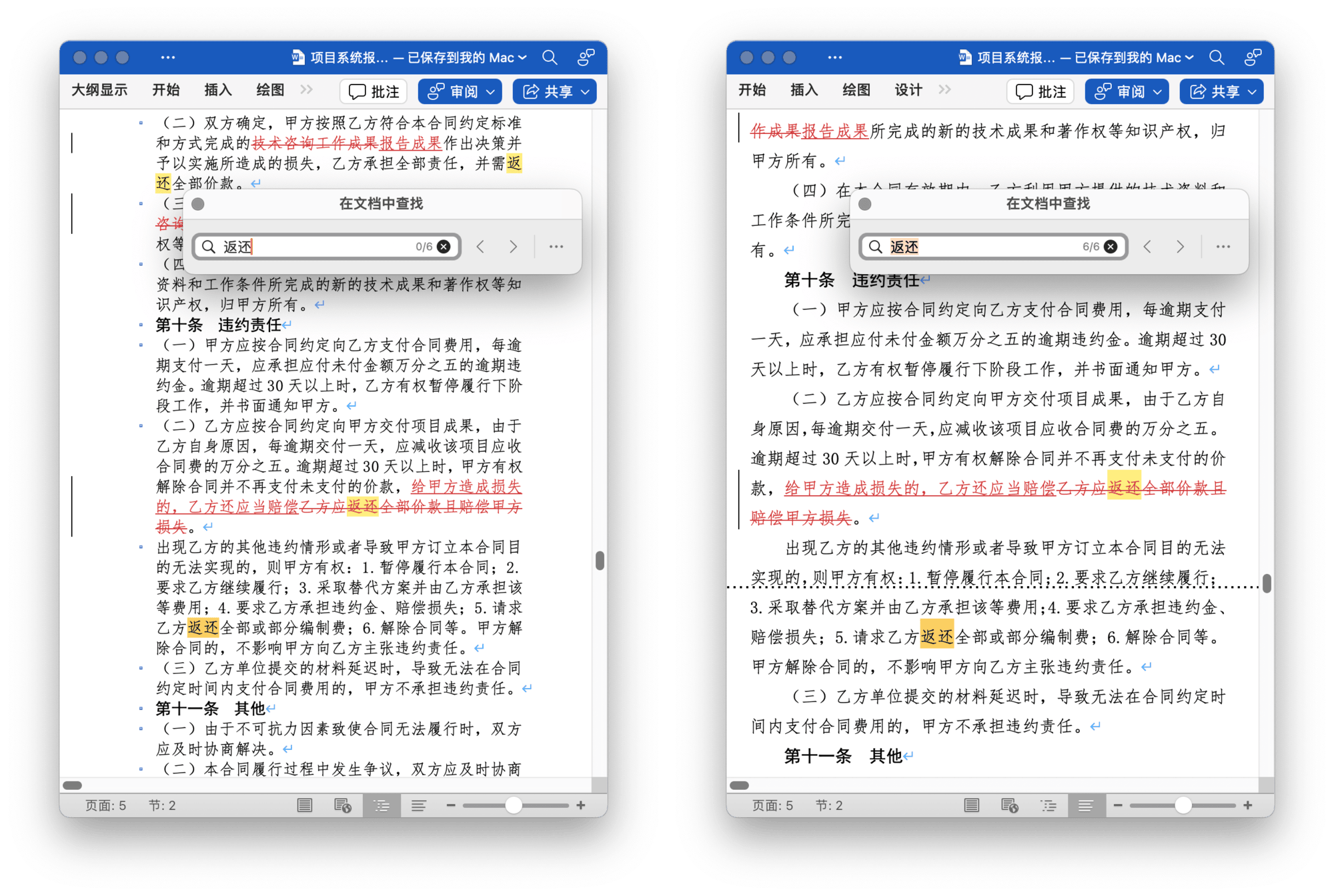
Task: Open the 插入 tab in the left window
Action: click(x=218, y=90)
